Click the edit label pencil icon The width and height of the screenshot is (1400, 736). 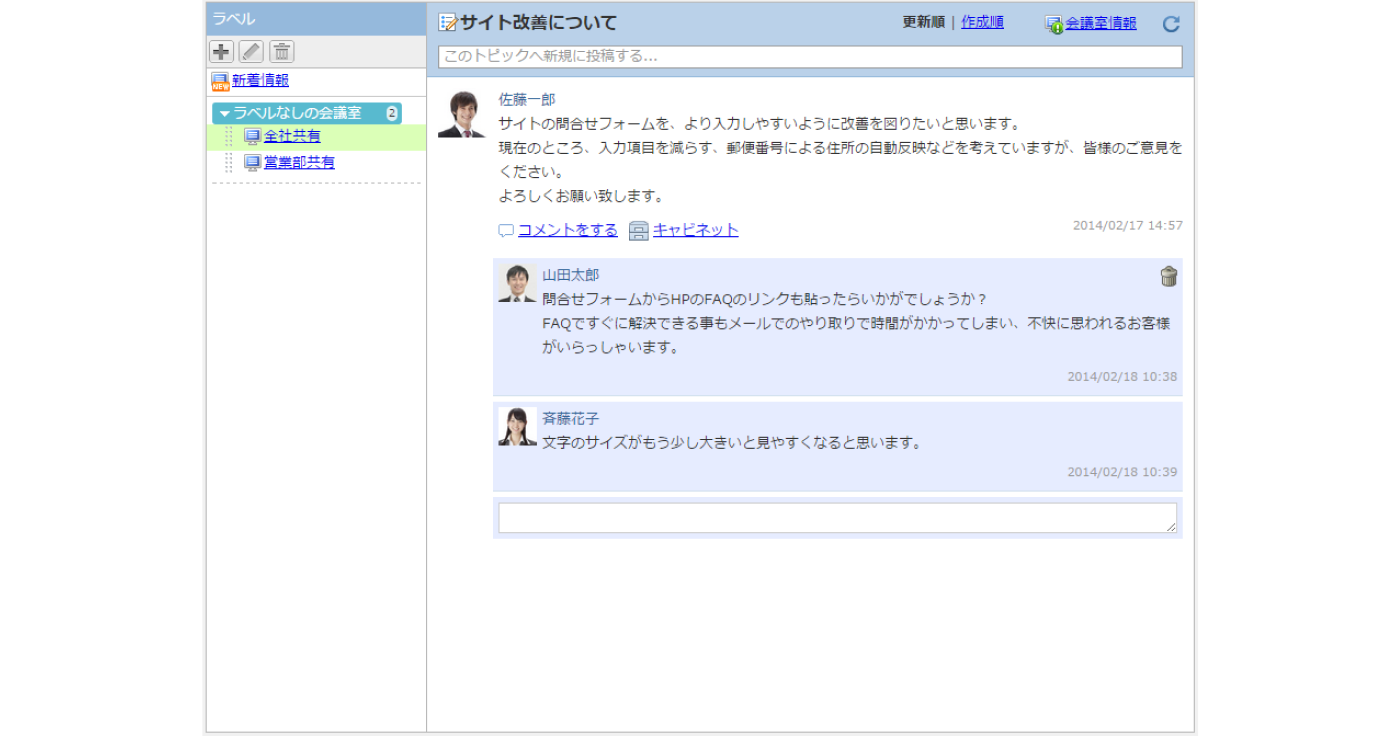251,52
